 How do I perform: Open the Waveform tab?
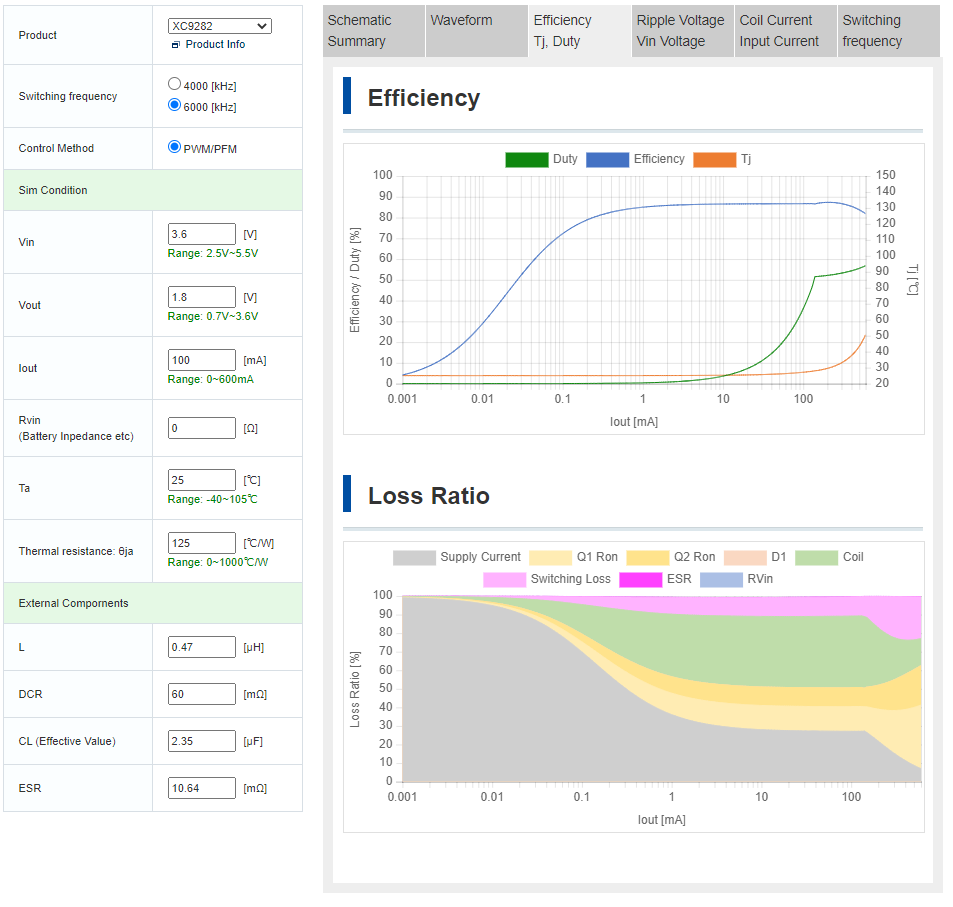pos(476,31)
